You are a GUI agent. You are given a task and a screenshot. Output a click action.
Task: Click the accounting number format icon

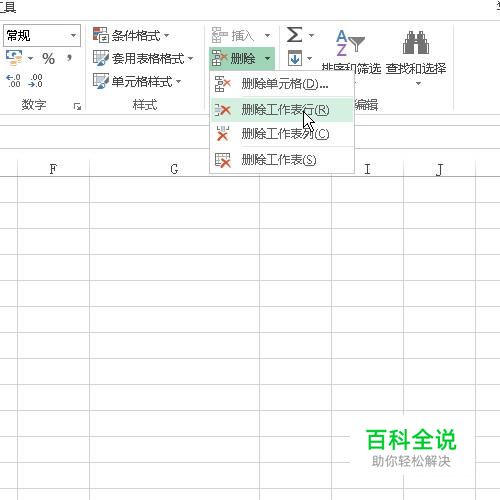point(14,58)
